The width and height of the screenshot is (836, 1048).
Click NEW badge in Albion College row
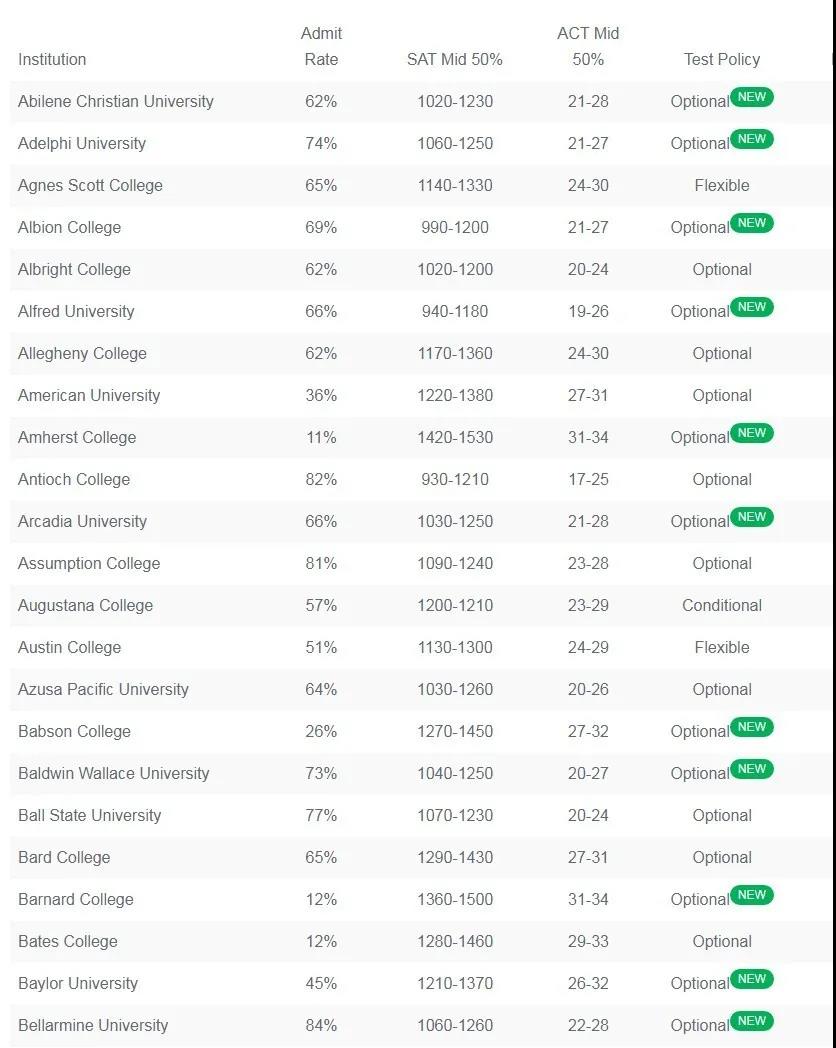(752, 223)
